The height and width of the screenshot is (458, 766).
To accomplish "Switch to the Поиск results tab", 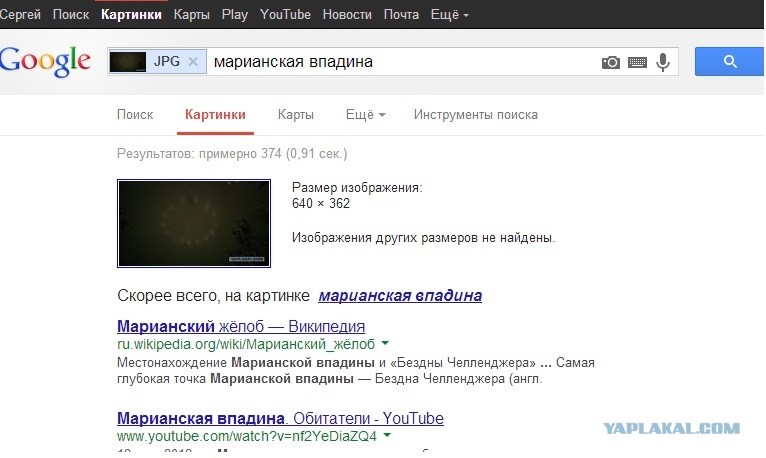I will click(135, 115).
